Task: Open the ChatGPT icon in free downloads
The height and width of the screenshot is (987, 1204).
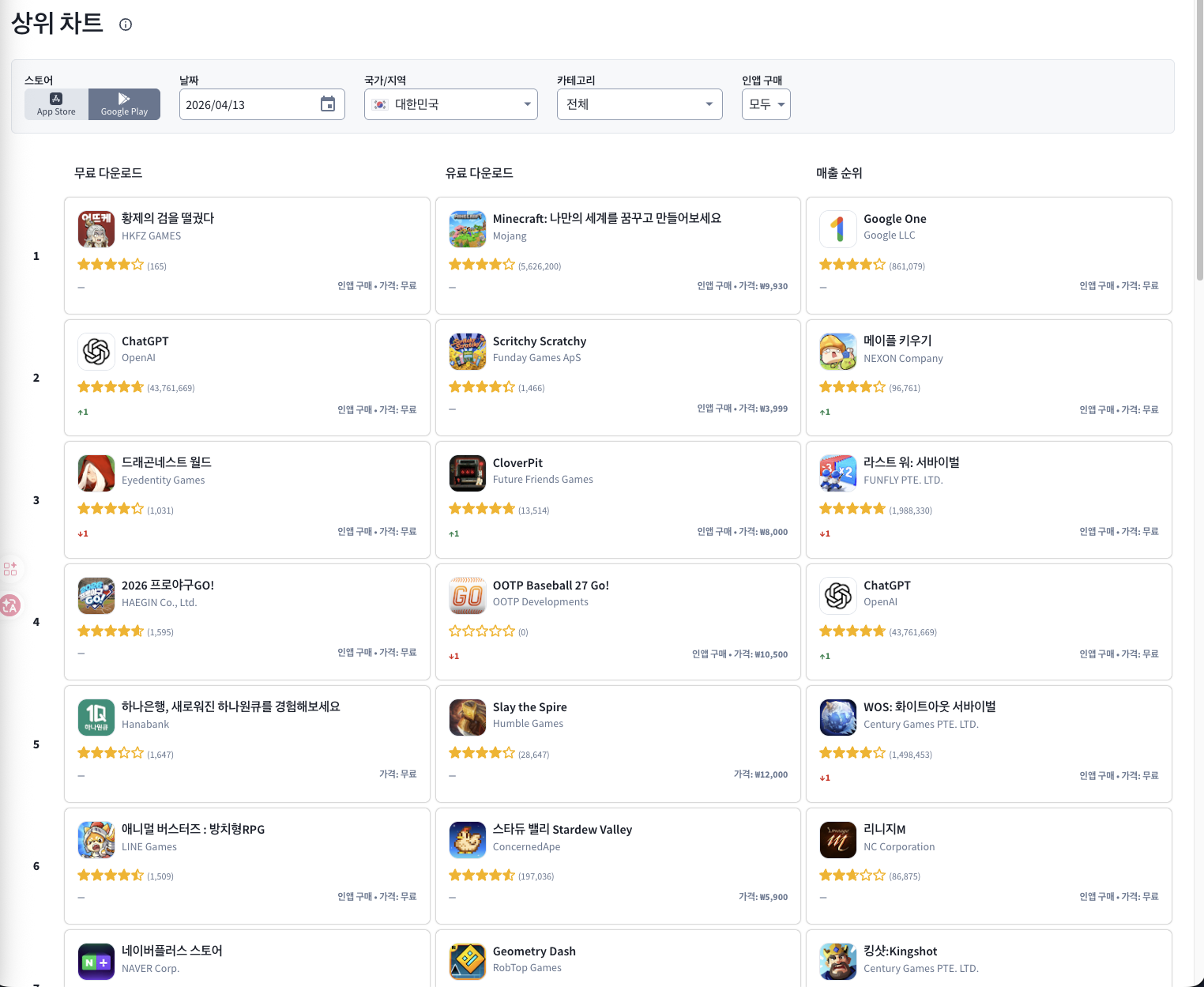Action: [96, 352]
